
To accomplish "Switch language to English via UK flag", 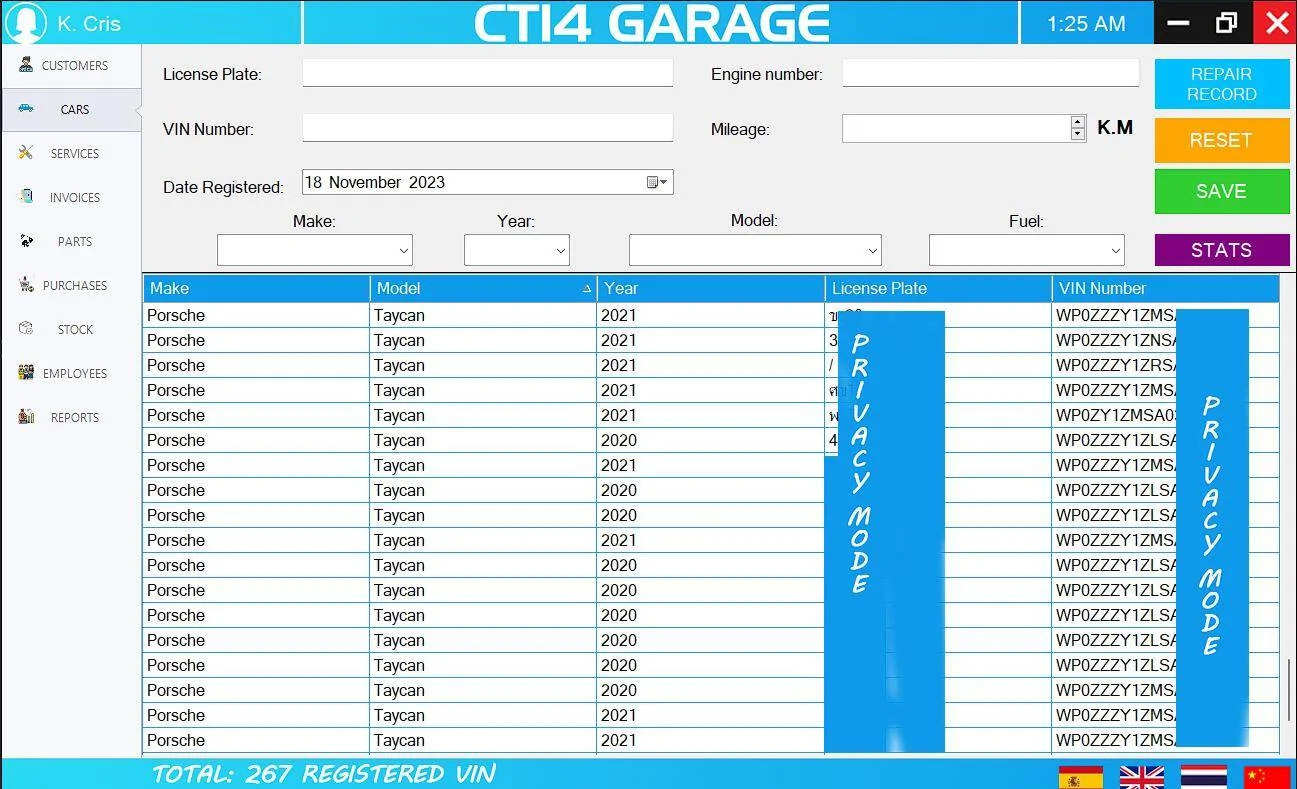I will 1141,777.
